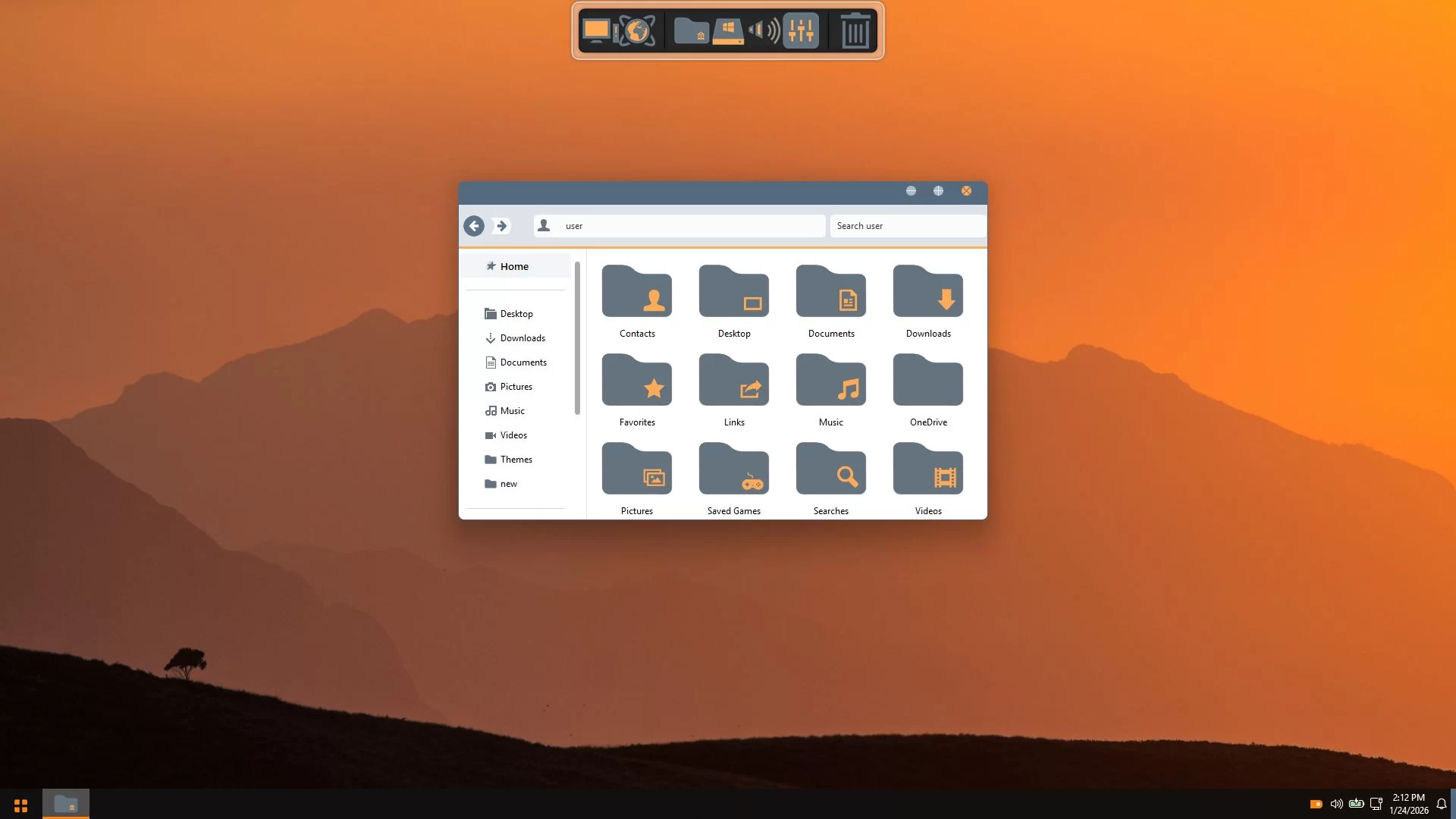
Task: Open the computer icon in dock
Action: tap(597, 31)
